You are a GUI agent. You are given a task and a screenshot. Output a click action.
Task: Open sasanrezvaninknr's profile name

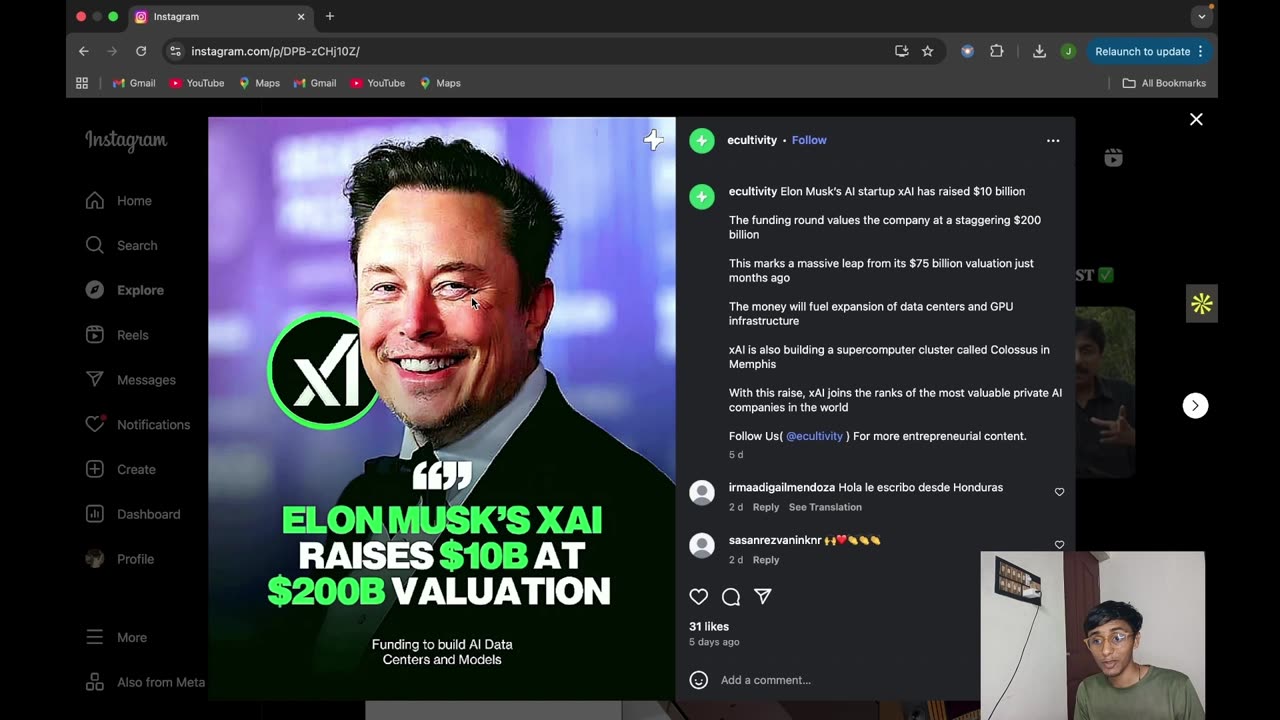[775, 541]
